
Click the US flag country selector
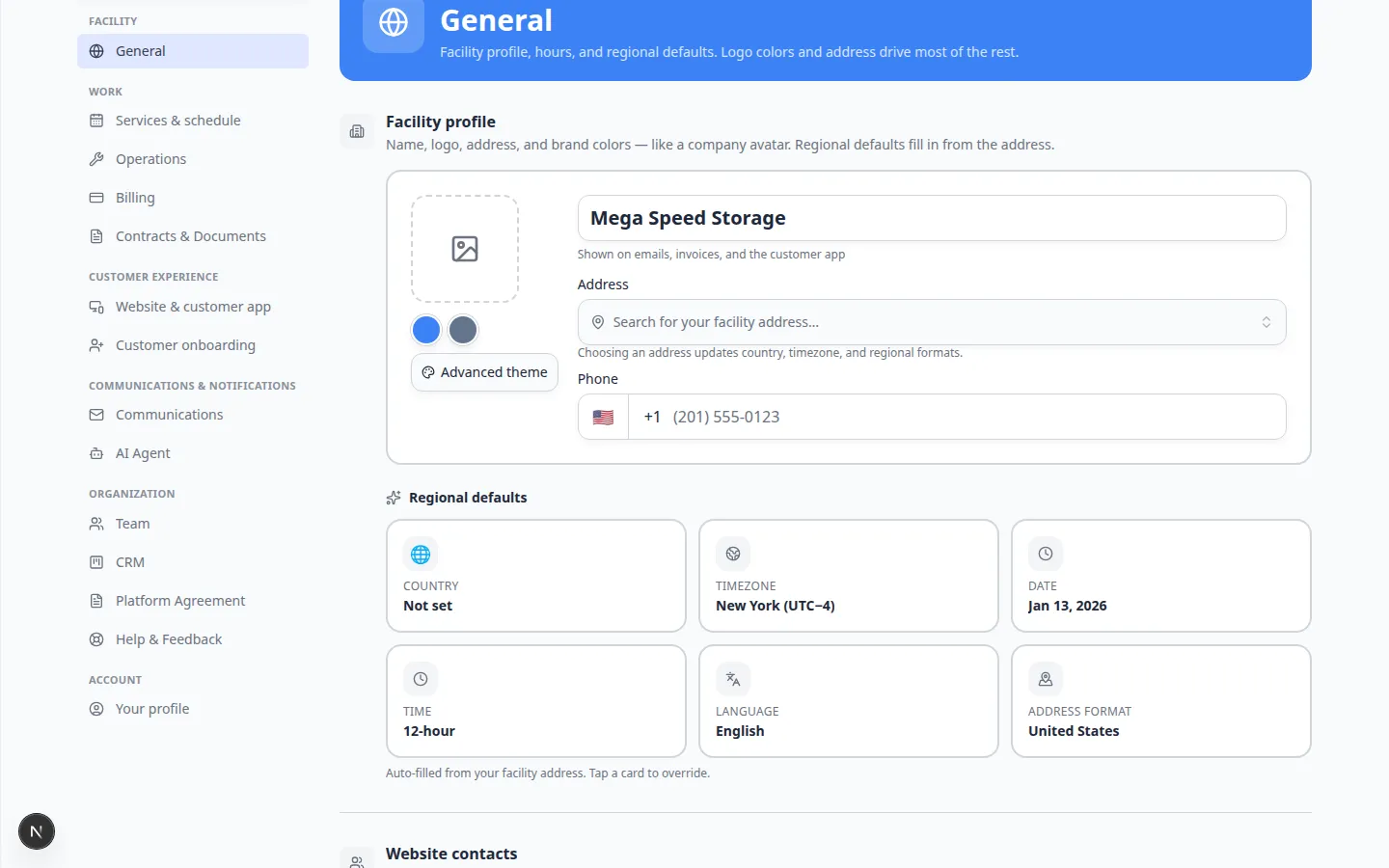(603, 417)
